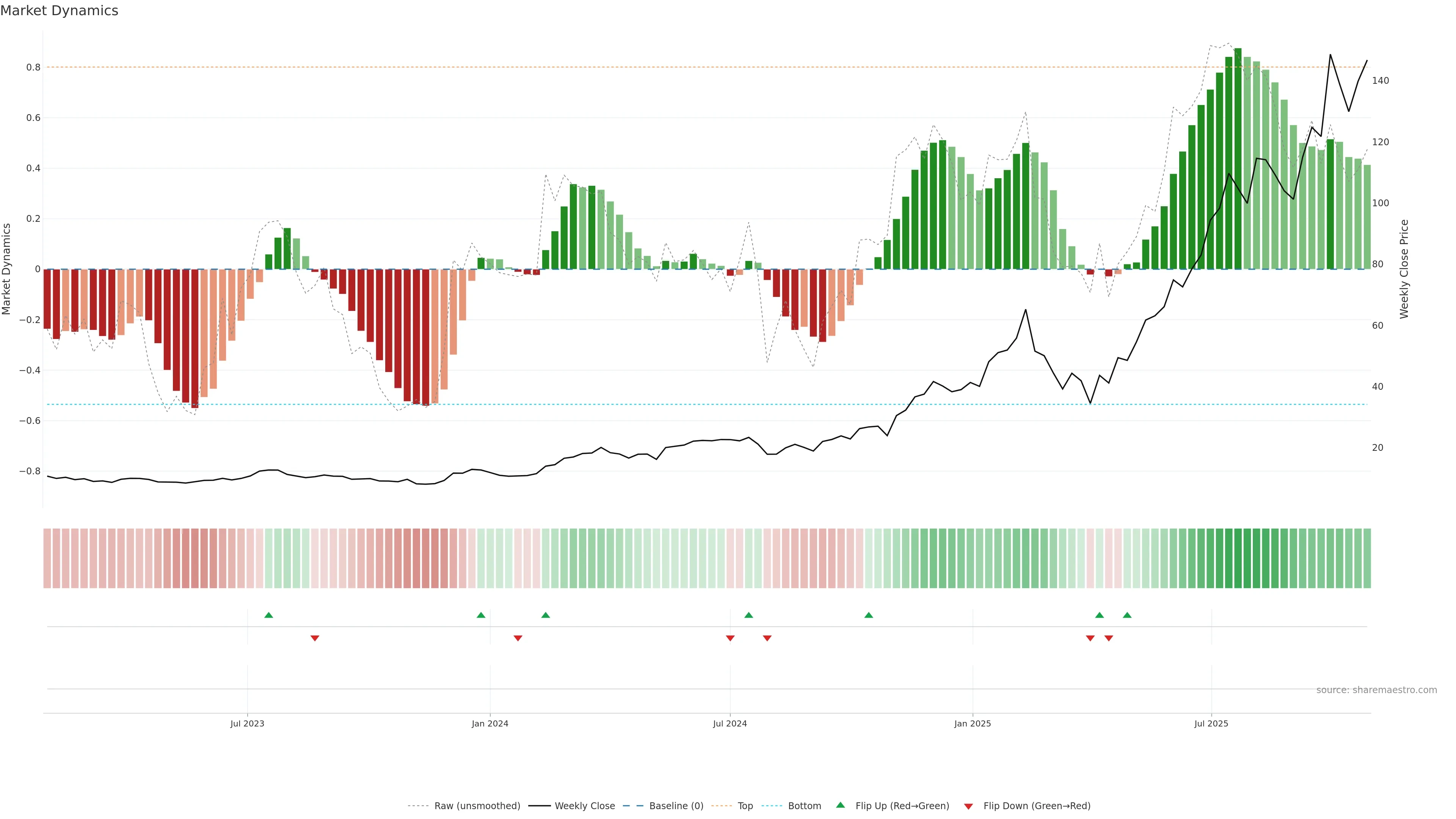Select the Top legend label
1456x819 pixels.
click(x=745, y=806)
